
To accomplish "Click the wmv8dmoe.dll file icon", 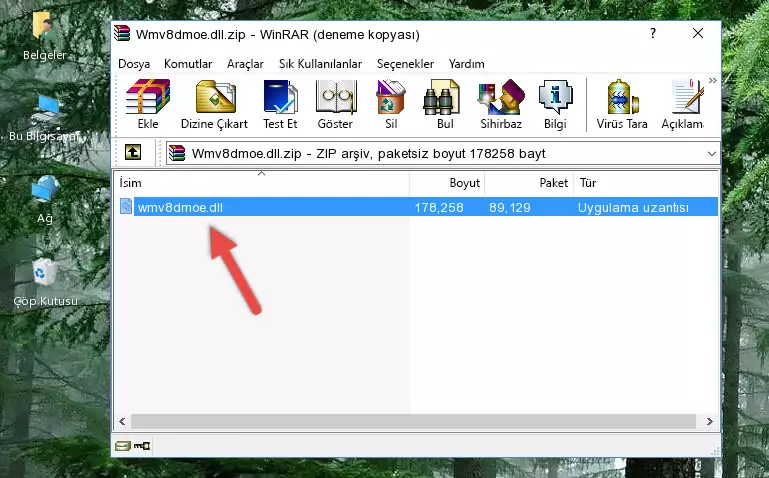I will [126, 206].
